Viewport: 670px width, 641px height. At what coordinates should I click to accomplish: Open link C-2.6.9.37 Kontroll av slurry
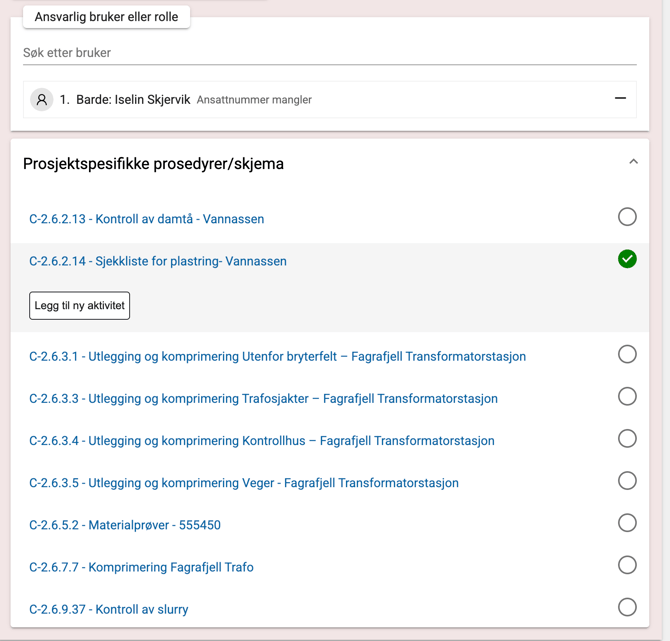(x=109, y=609)
